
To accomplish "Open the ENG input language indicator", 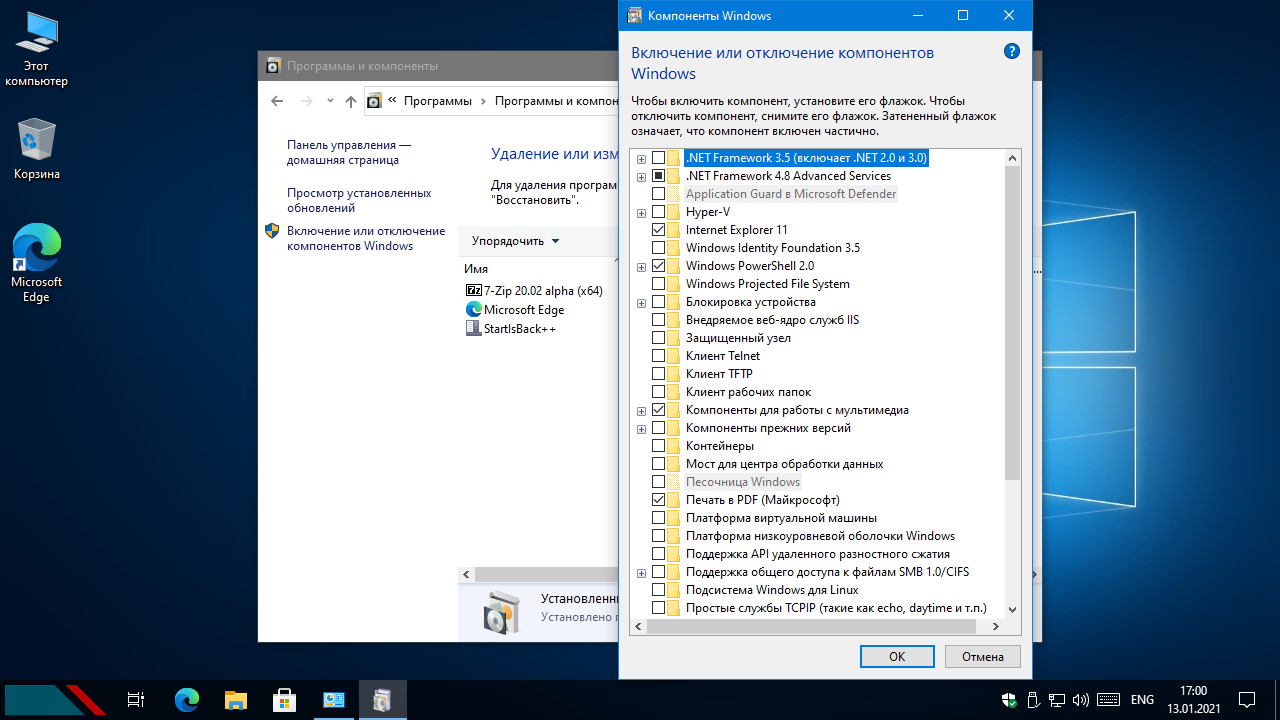I will (x=1142, y=700).
